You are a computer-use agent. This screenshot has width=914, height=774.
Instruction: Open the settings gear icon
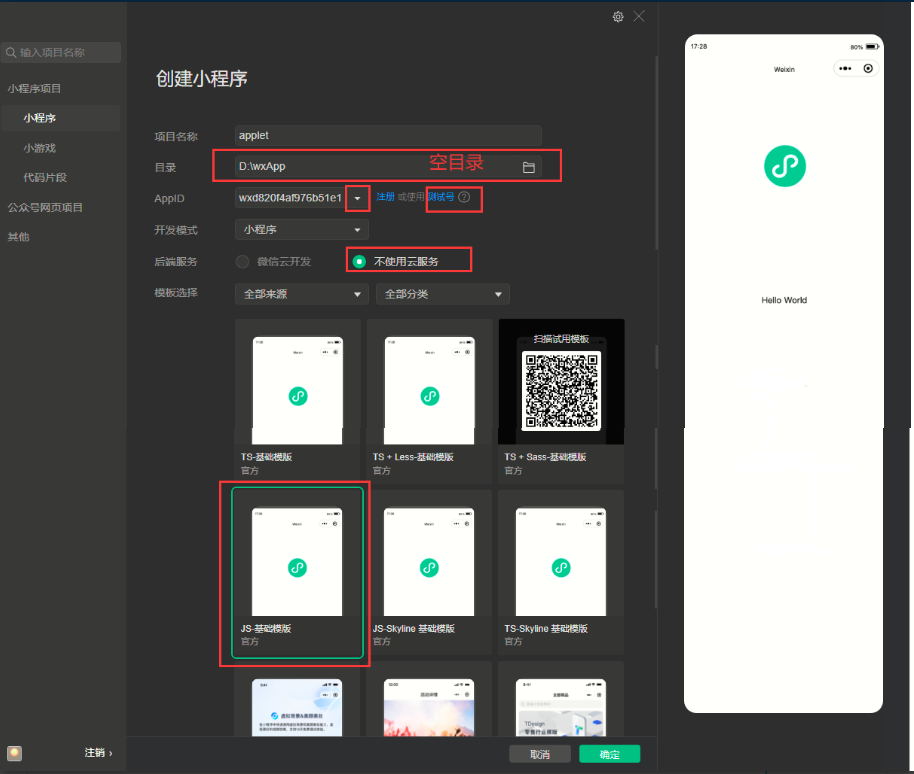tap(618, 17)
